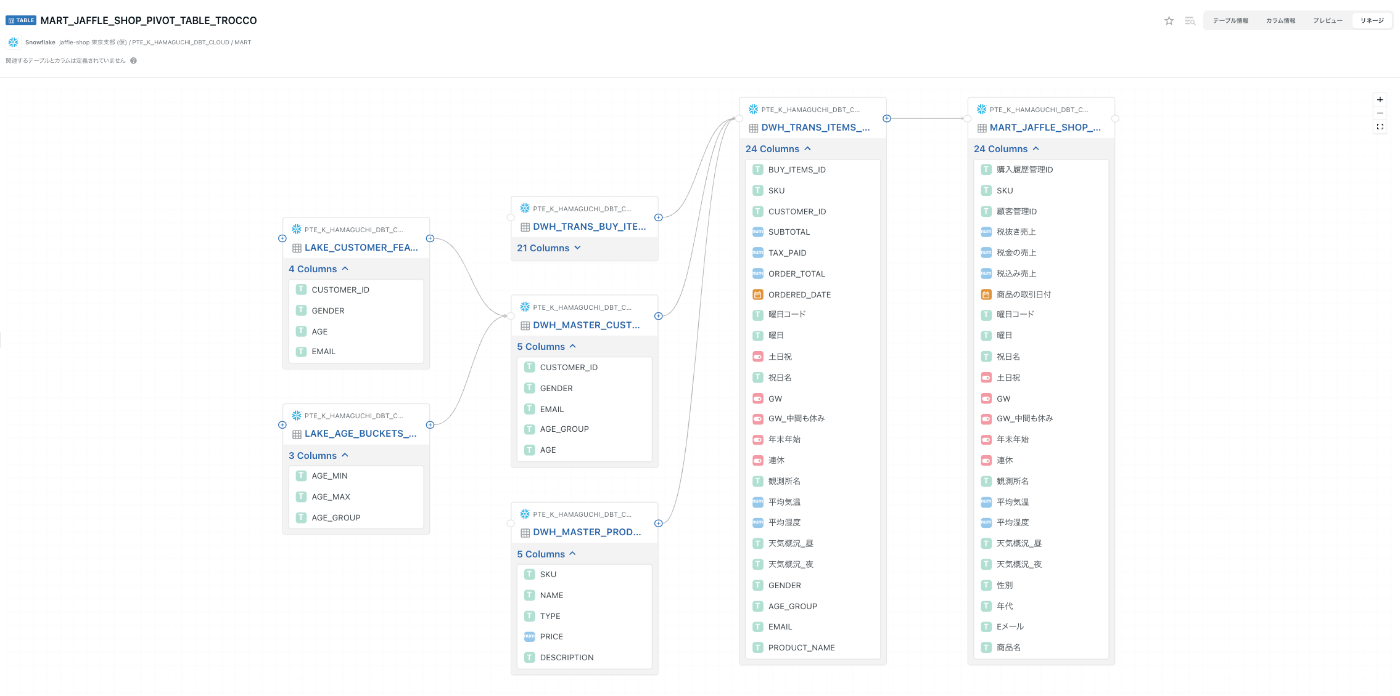
Task: Select the NAME column in DWH_MASTER_PROD
Action: 585,595
